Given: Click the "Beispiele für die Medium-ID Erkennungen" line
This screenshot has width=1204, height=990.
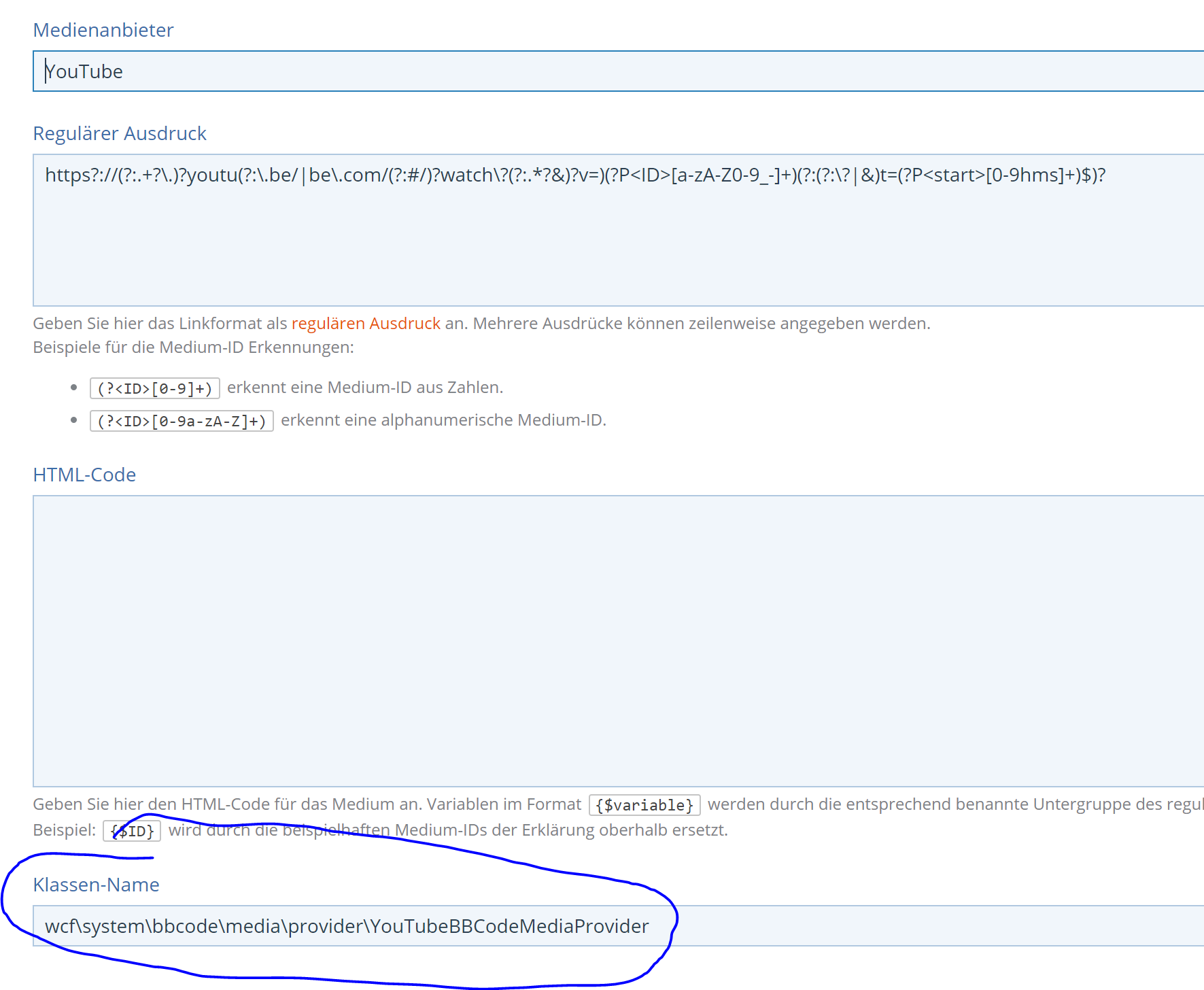Looking at the screenshot, I should pyautogui.click(x=193, y=347).
